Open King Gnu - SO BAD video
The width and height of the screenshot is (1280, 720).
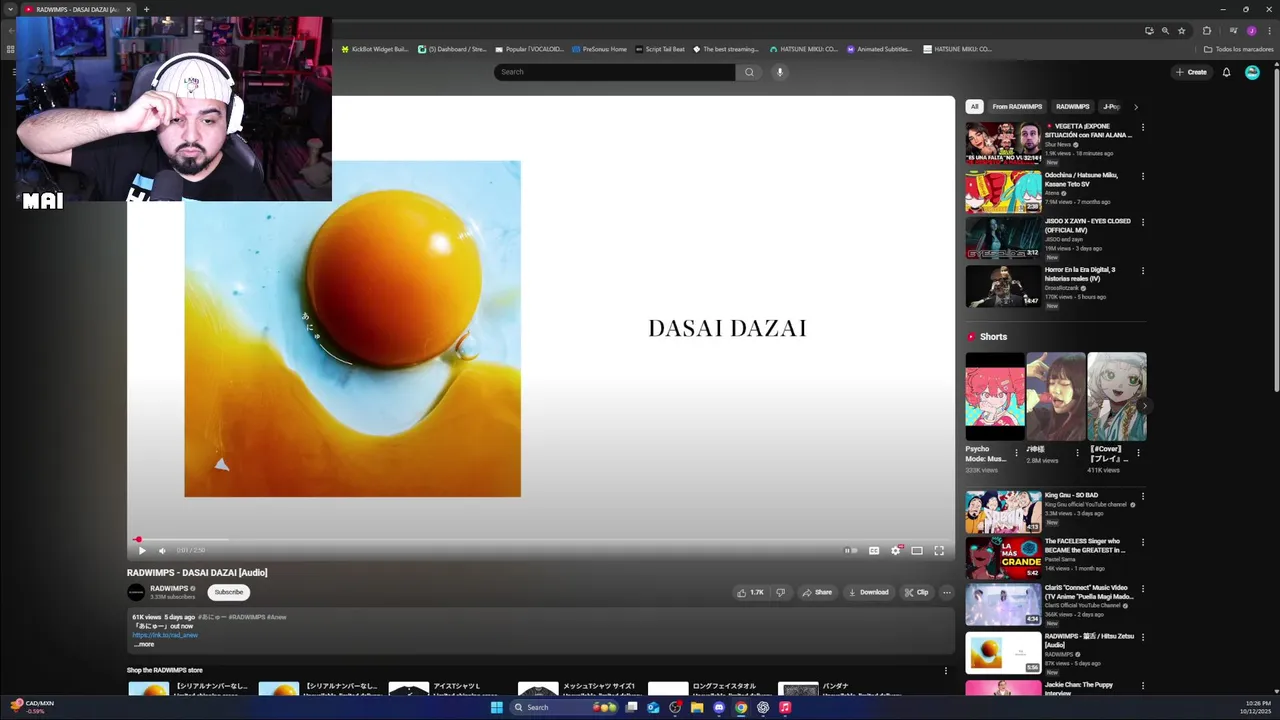coord(1003,512)
